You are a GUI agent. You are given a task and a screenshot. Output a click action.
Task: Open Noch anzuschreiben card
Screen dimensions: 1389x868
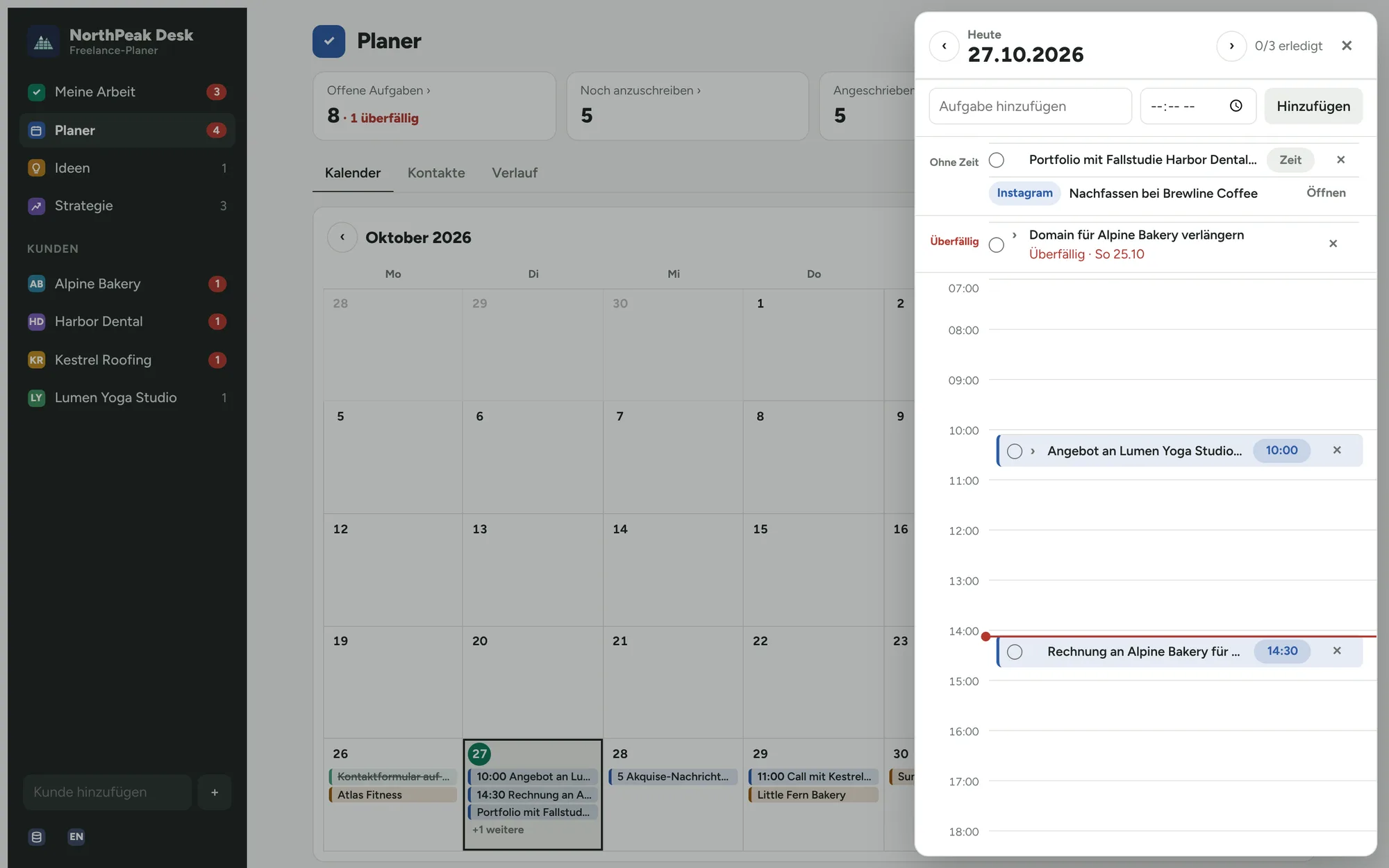688,106
